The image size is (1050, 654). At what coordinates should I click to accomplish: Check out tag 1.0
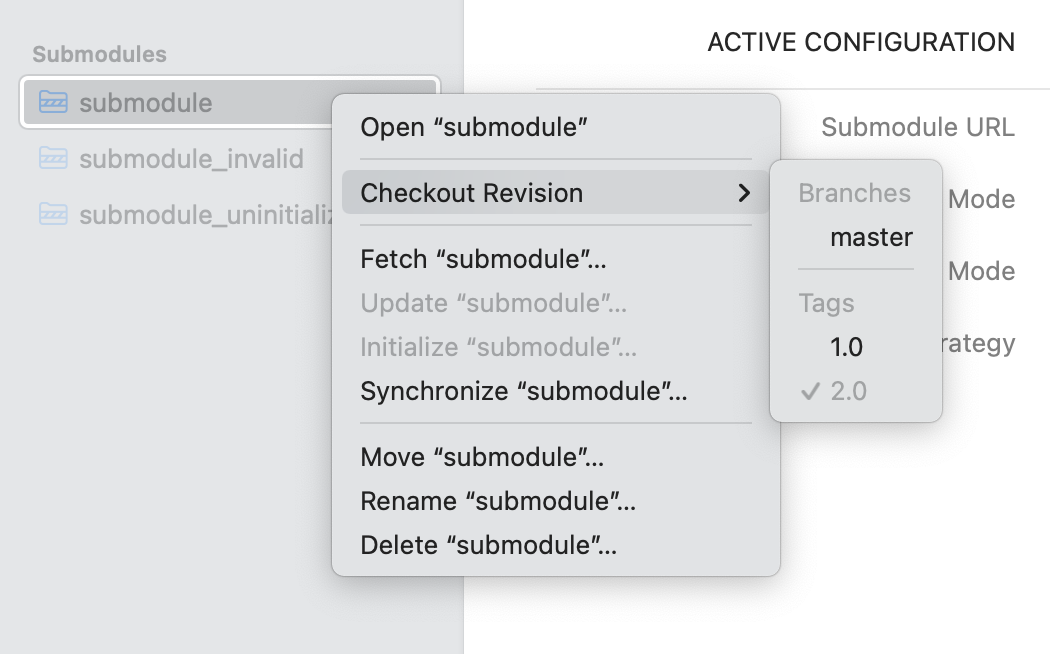(846, 347)
